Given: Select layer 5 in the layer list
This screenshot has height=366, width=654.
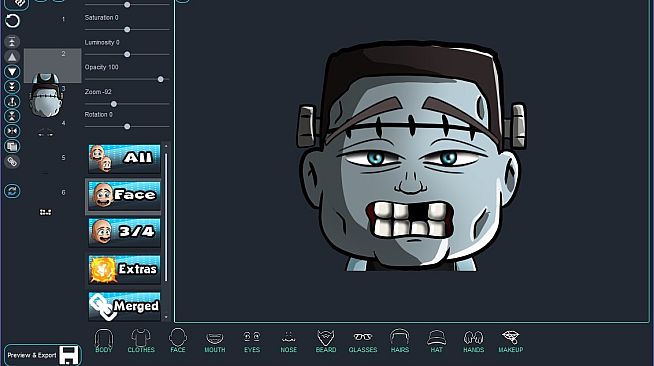Looking at the screenshot, I should tap(52, 169).
